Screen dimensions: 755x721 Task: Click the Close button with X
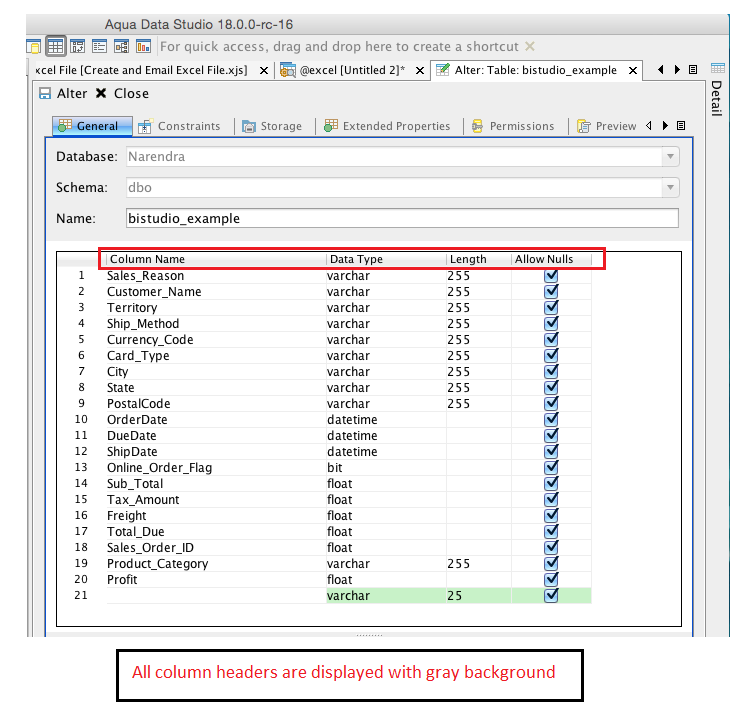(x=122, y=93)
